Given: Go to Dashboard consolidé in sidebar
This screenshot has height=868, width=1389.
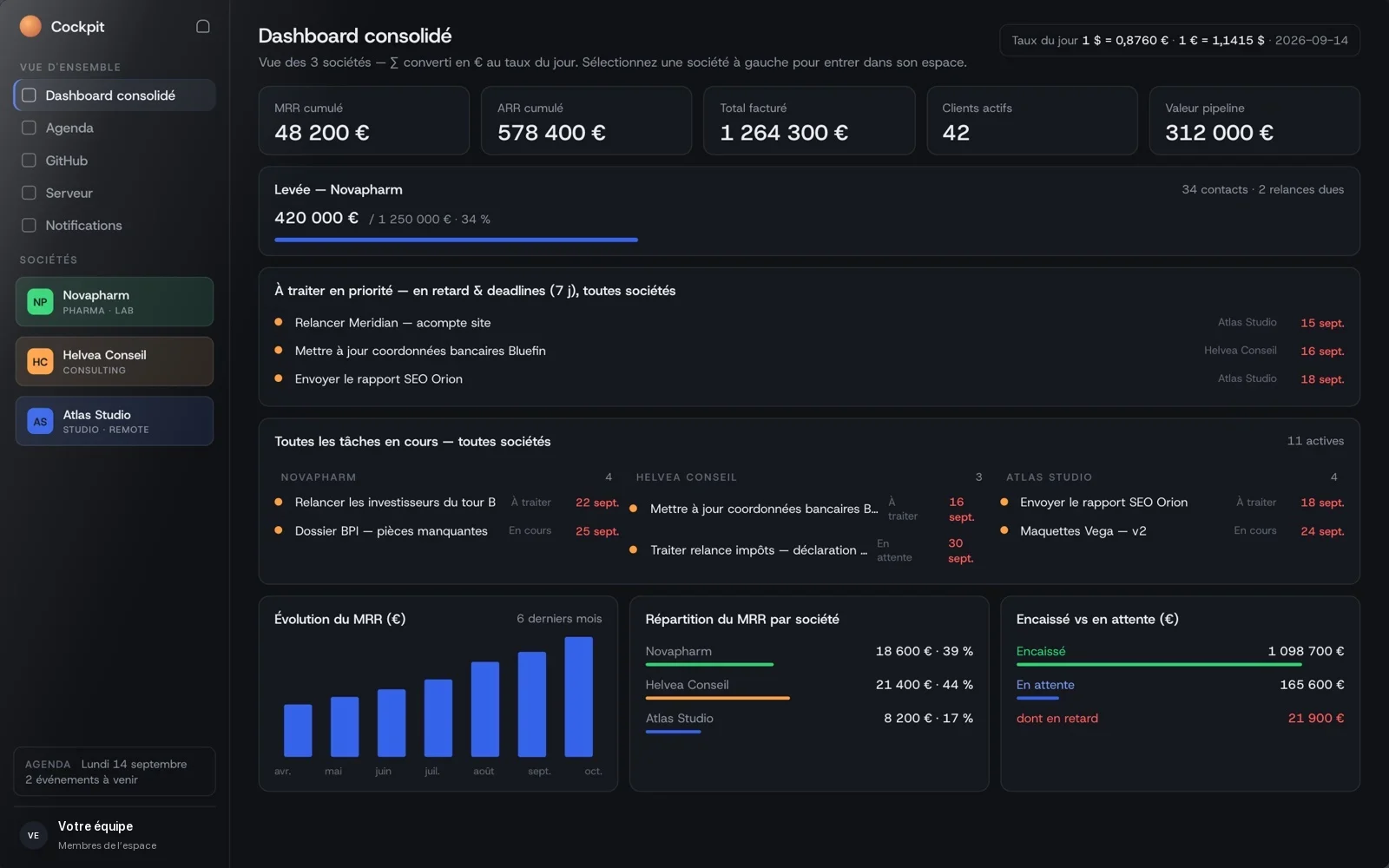Looking at the screenshot, I should (115, 95).
